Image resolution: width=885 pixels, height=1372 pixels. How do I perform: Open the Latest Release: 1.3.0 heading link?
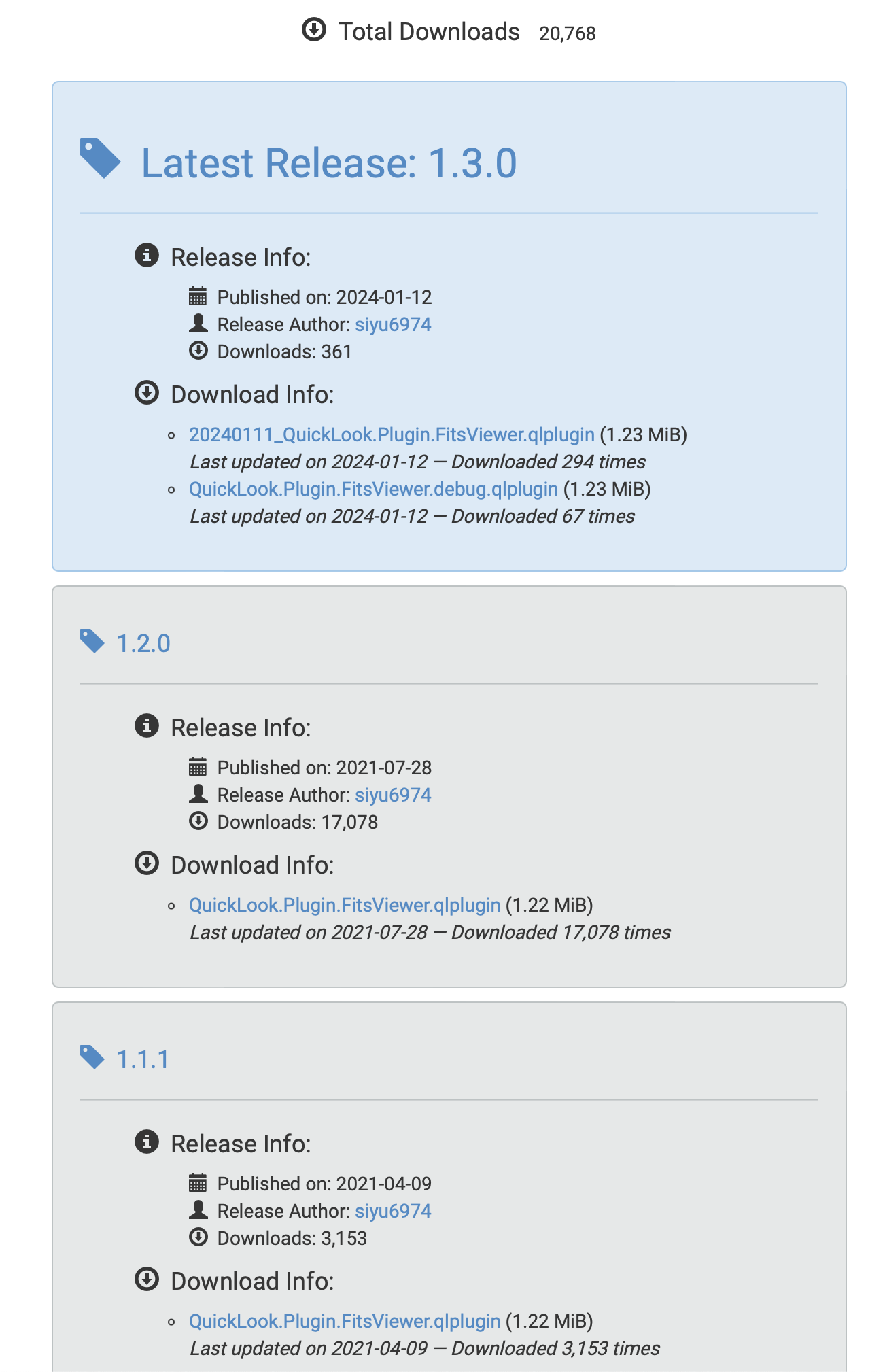[x=328, y=163]
